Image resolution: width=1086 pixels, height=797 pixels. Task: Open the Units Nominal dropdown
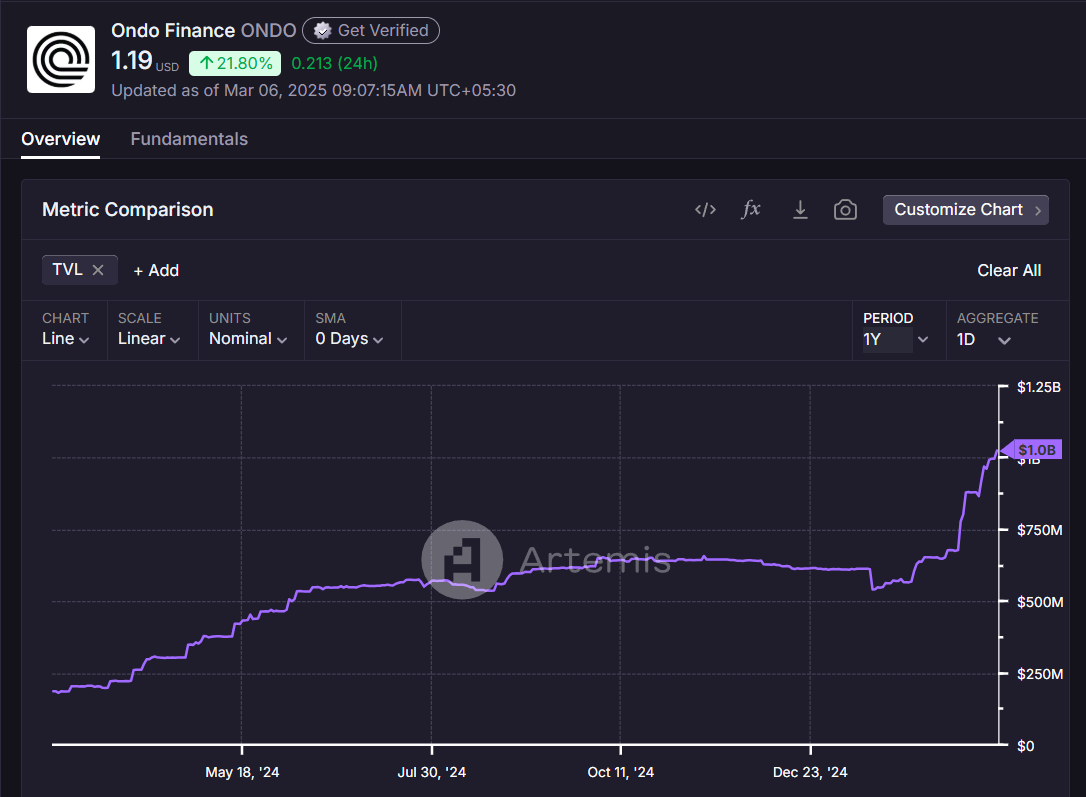[x=248, y=339]
